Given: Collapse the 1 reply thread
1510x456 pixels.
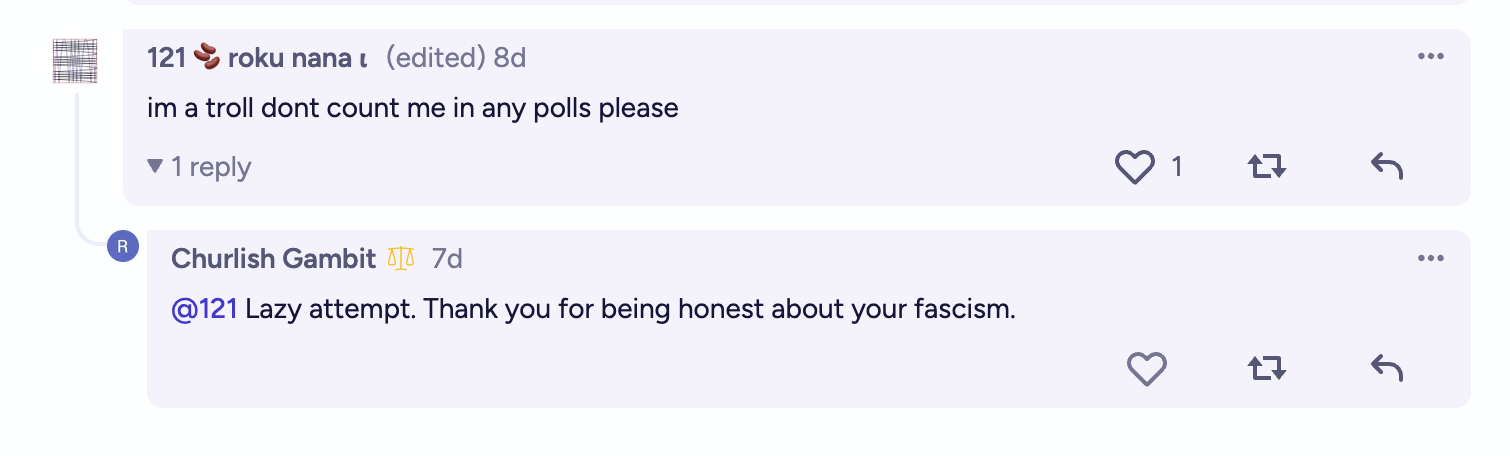Looking at the screenshot, I should pyautogui.click(x=199, y=167).
